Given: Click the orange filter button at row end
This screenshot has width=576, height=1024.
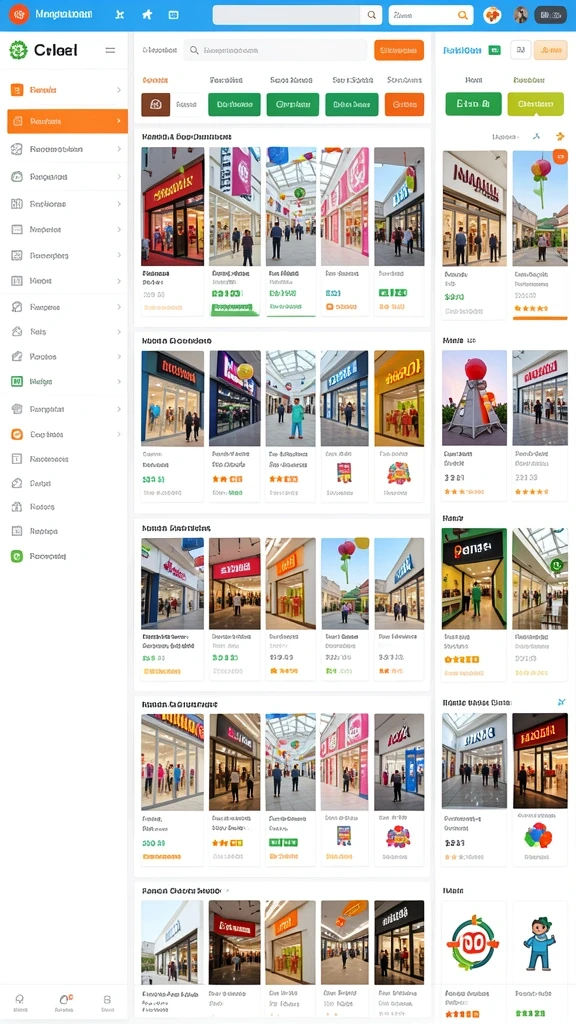Looking at the screenshot, I should (x=404, y=104).
